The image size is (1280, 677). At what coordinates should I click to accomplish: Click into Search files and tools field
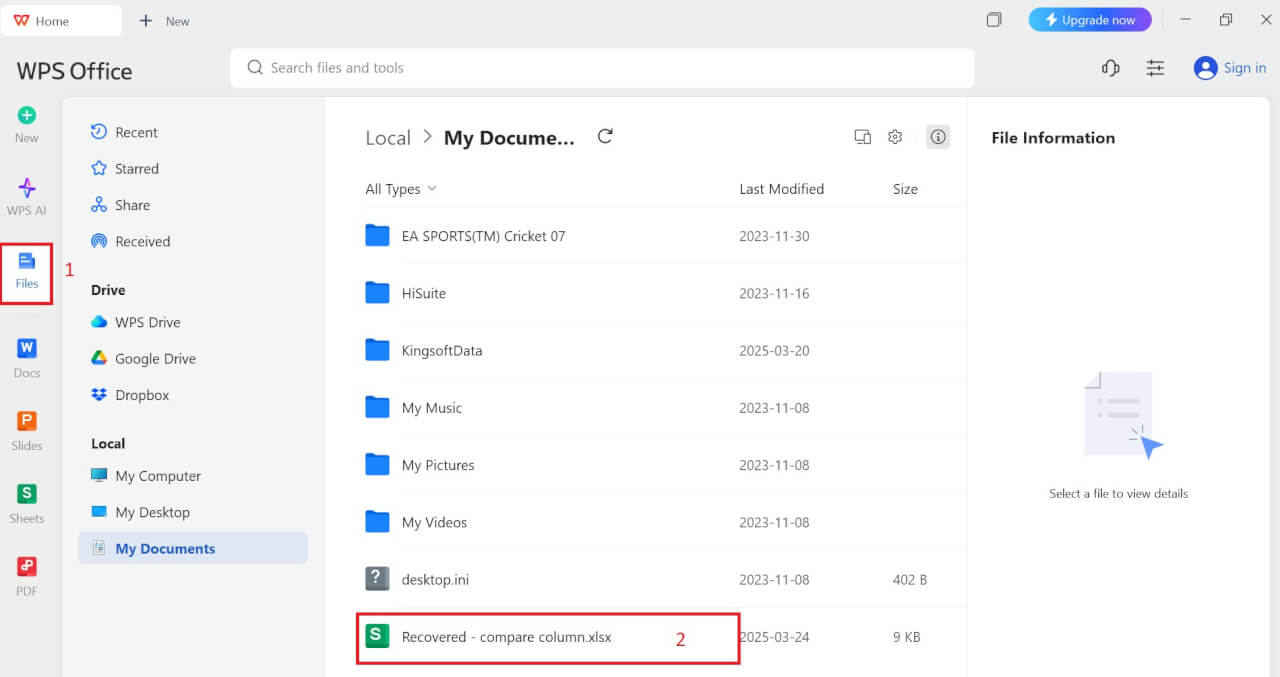coord(602,68)
